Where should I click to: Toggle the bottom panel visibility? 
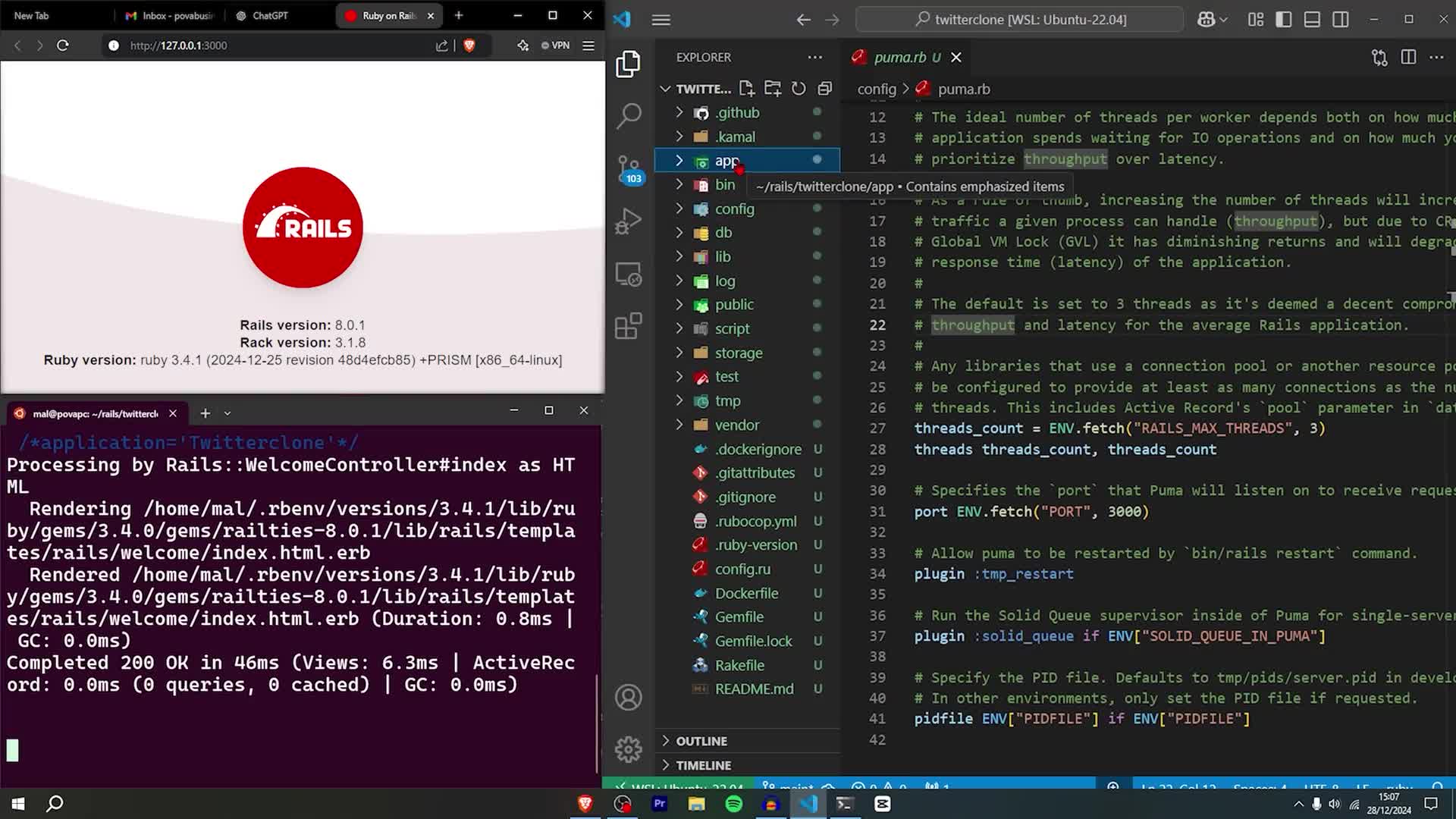click(x=1312, y=20)
